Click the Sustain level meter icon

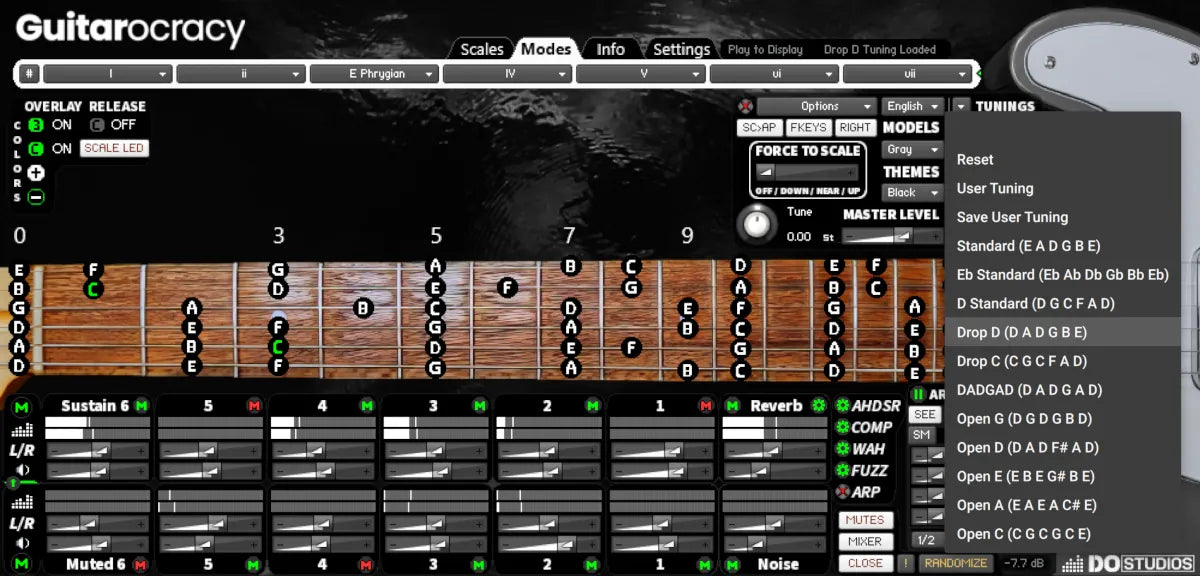point(21,430)
